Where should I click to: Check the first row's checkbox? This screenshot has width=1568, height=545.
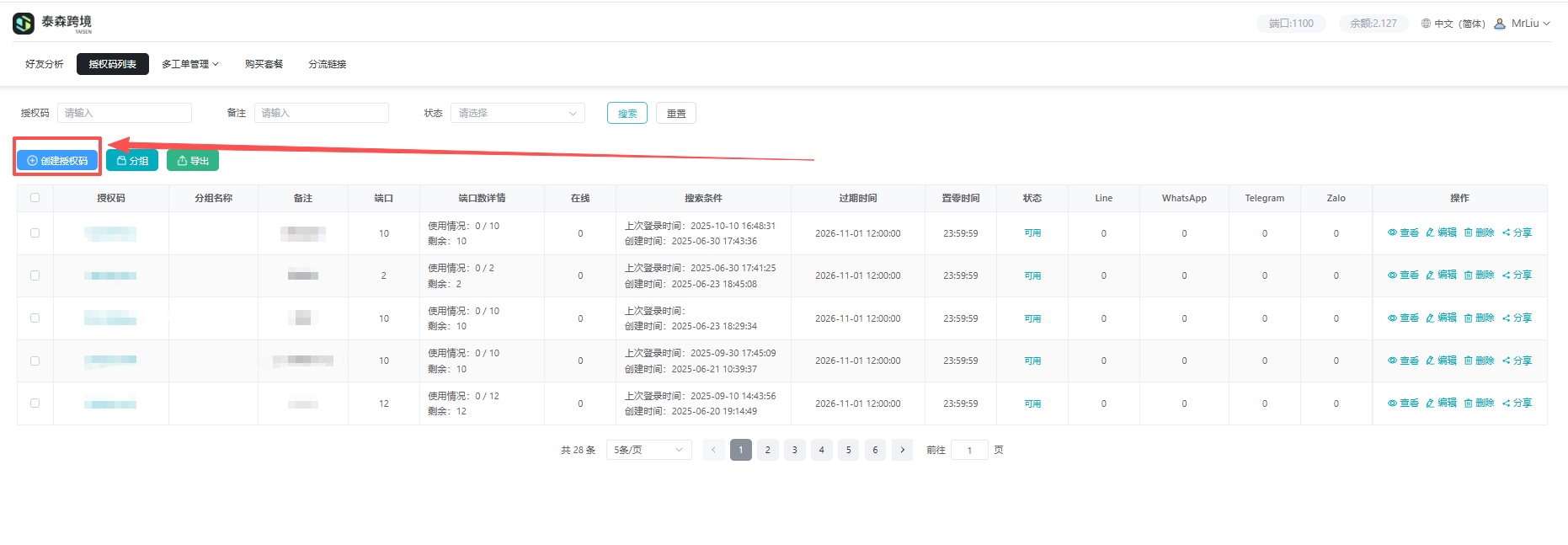pos(35,233)
